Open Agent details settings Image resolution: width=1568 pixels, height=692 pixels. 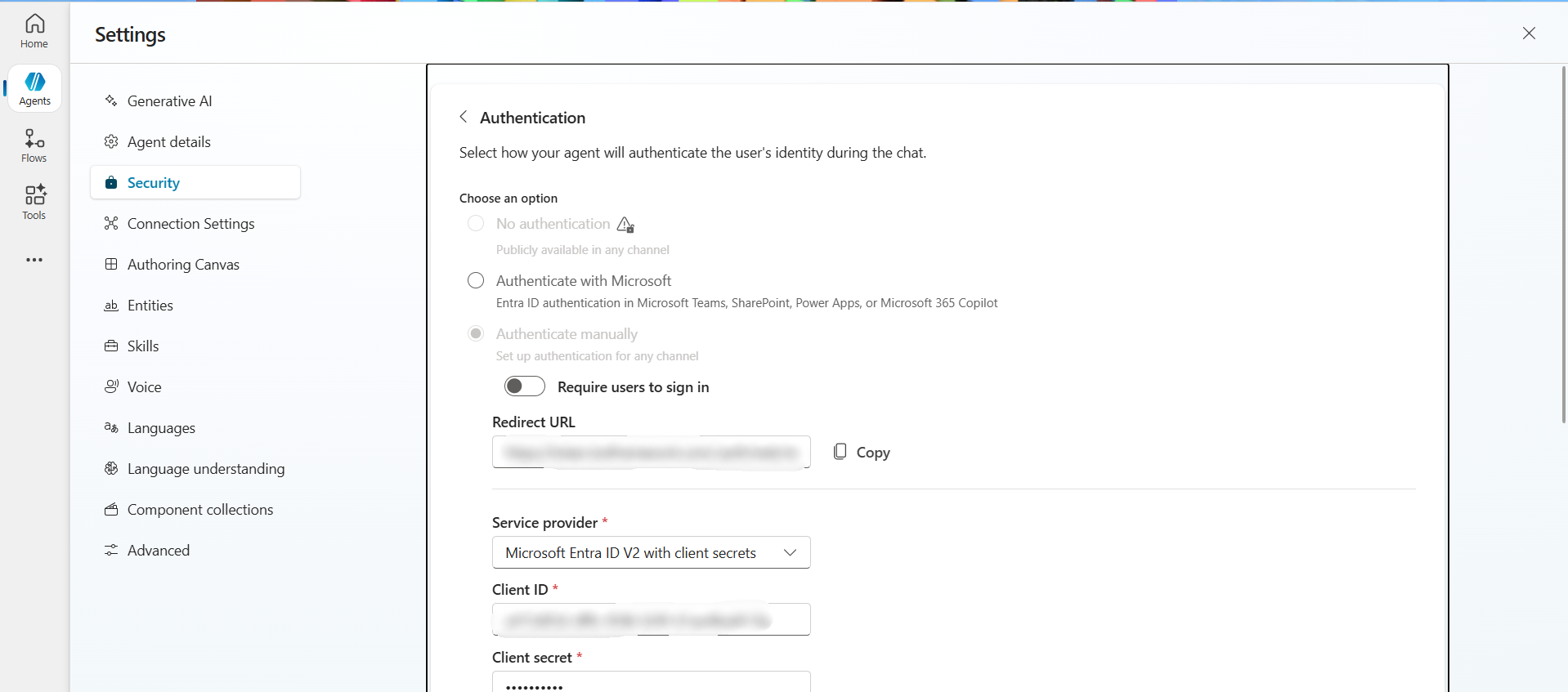pos(195,141)
